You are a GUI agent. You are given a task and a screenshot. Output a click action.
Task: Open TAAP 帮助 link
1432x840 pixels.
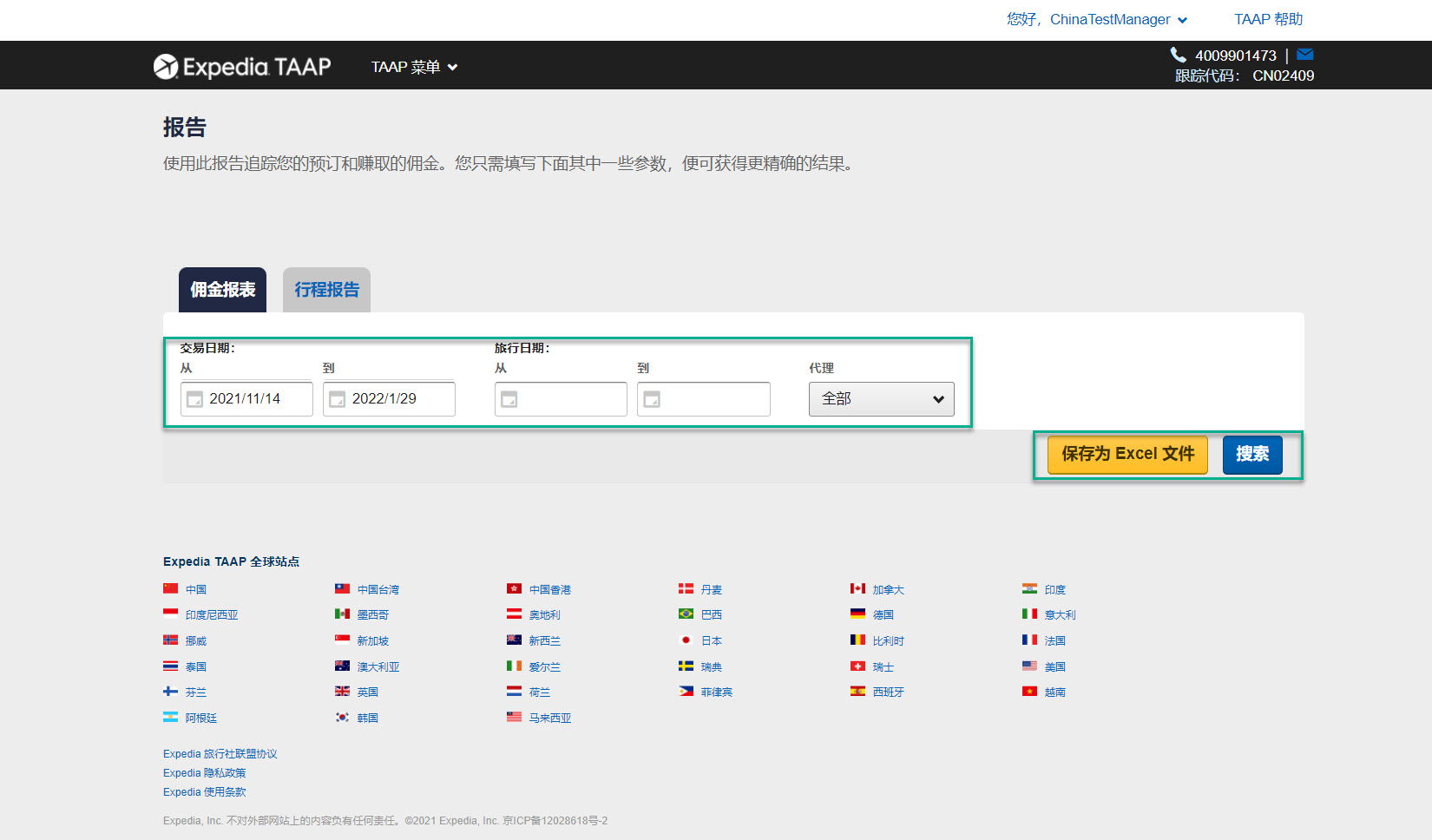coord(1269,19)
